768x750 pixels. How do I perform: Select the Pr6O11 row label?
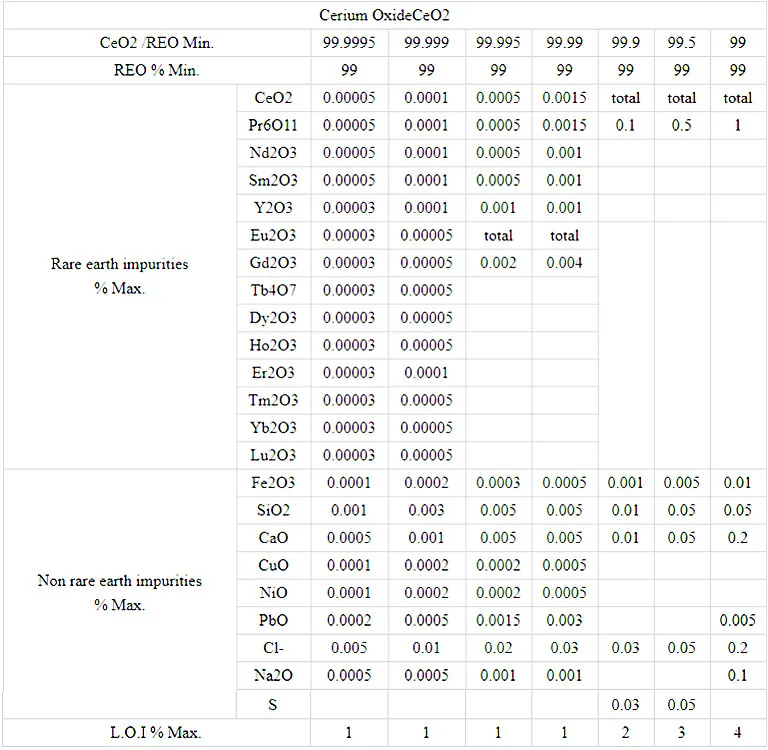tap(273, 125)
